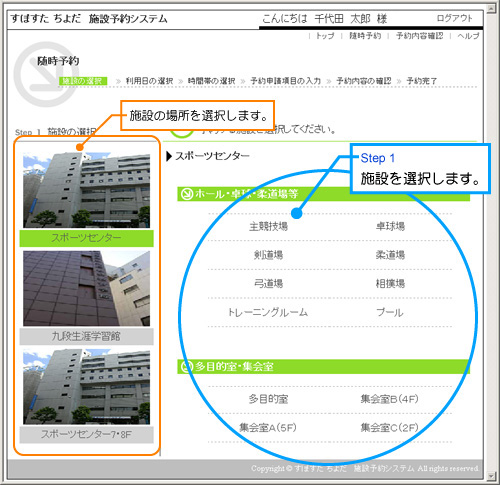Choose the トレーニングルーム facility link
Screen dimensions: 500x485
pyautogui.click(x=268, y=312)
